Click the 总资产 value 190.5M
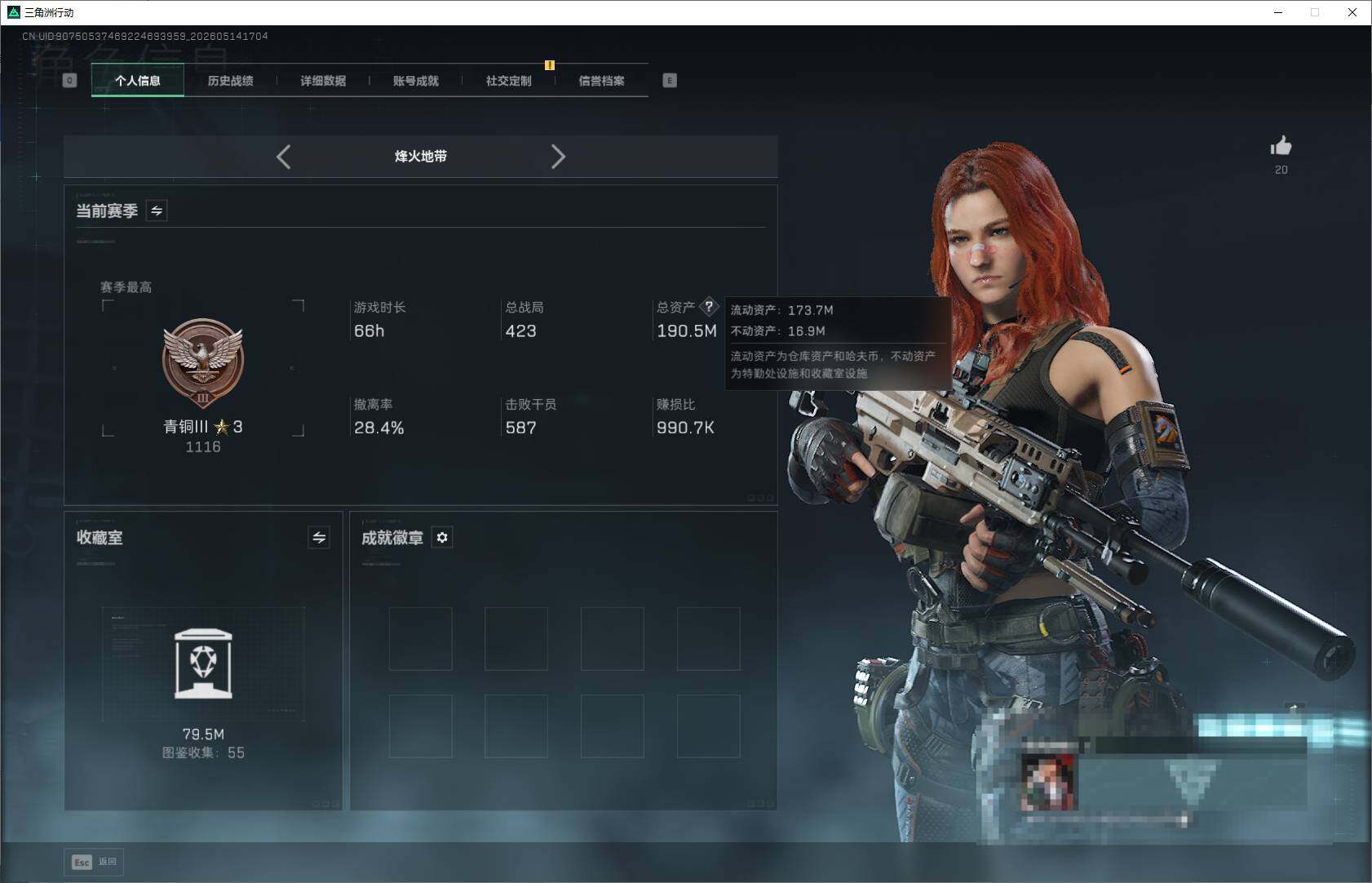The image size is (1372, 883). (687, 331)
